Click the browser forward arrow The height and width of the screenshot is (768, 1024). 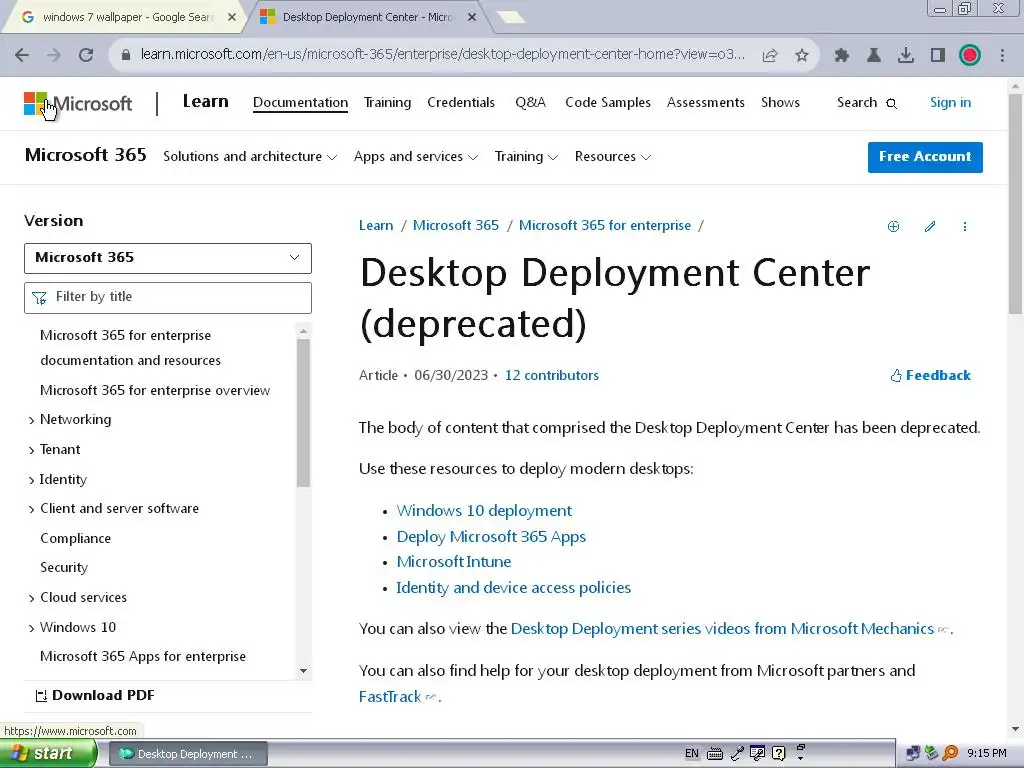[54, 55]
